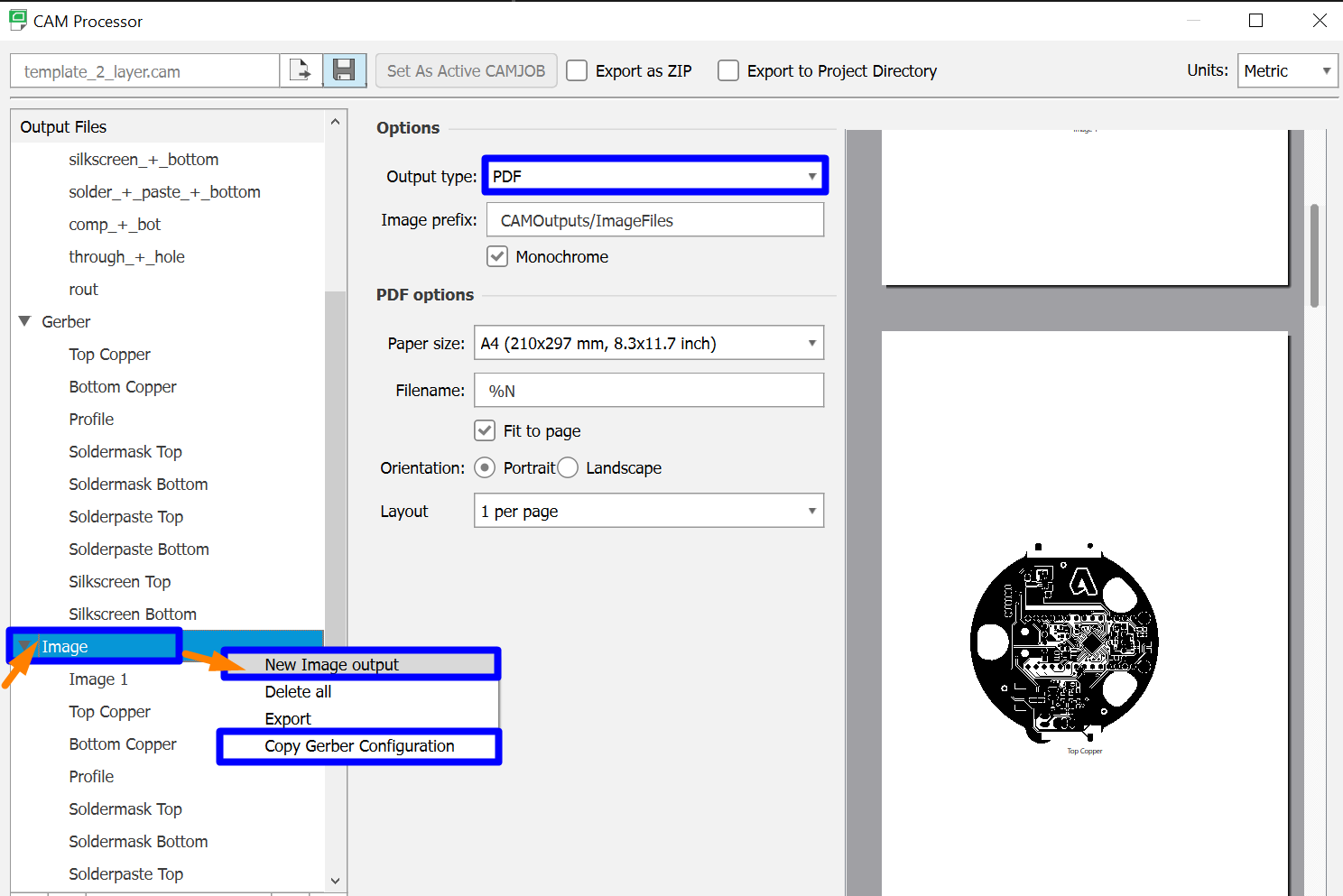Viewport: 1343px width, 896px height.
Task: Enable the Export as ZIP checkbox
Action: [x=576, y=70]
